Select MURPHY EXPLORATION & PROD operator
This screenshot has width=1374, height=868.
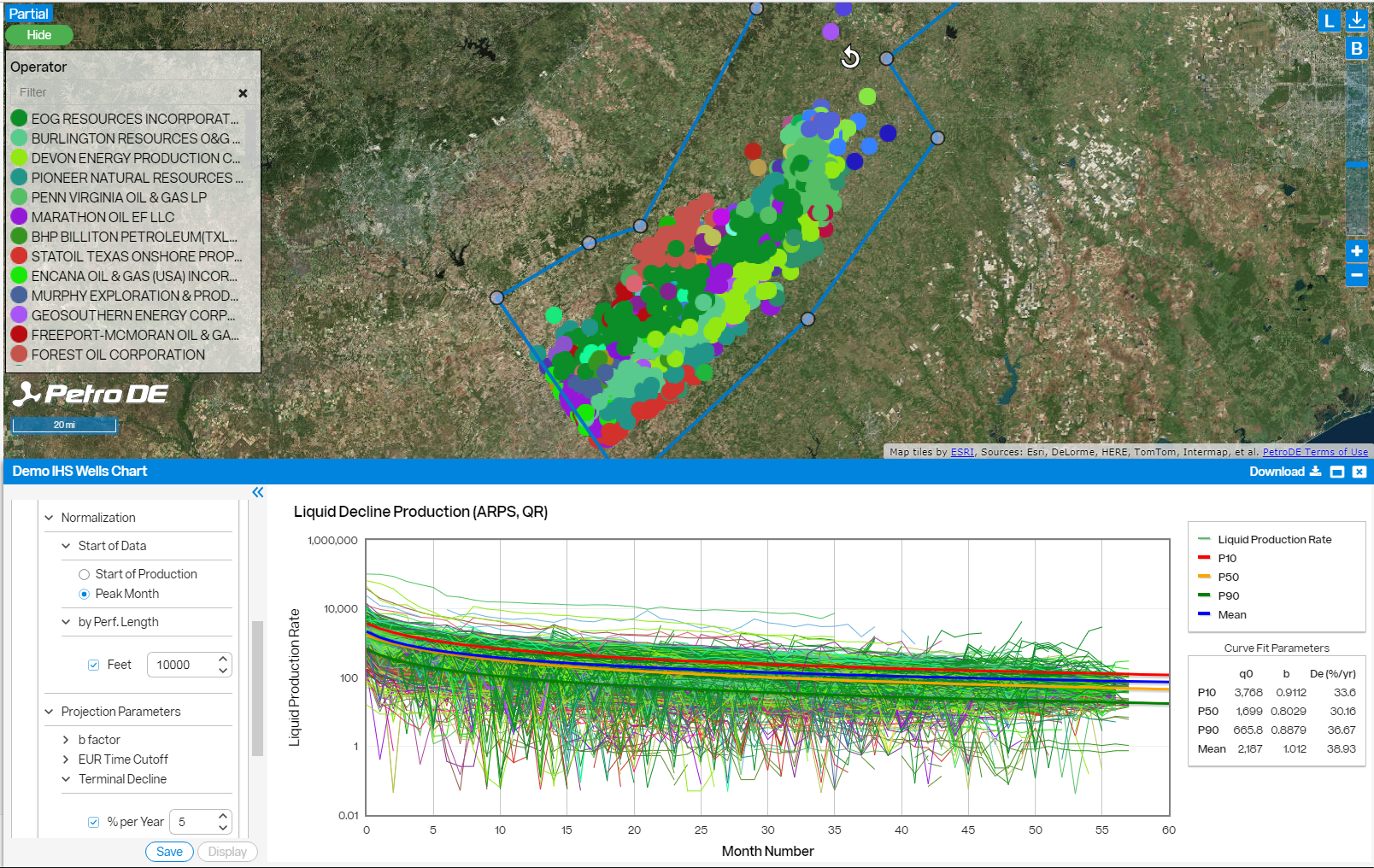(x=135, y=296)
